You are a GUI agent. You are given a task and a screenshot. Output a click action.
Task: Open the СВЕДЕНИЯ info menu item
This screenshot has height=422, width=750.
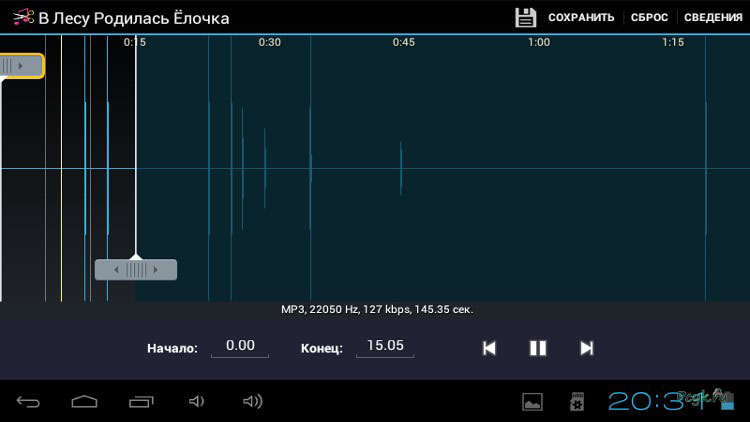tap(713, 18)
